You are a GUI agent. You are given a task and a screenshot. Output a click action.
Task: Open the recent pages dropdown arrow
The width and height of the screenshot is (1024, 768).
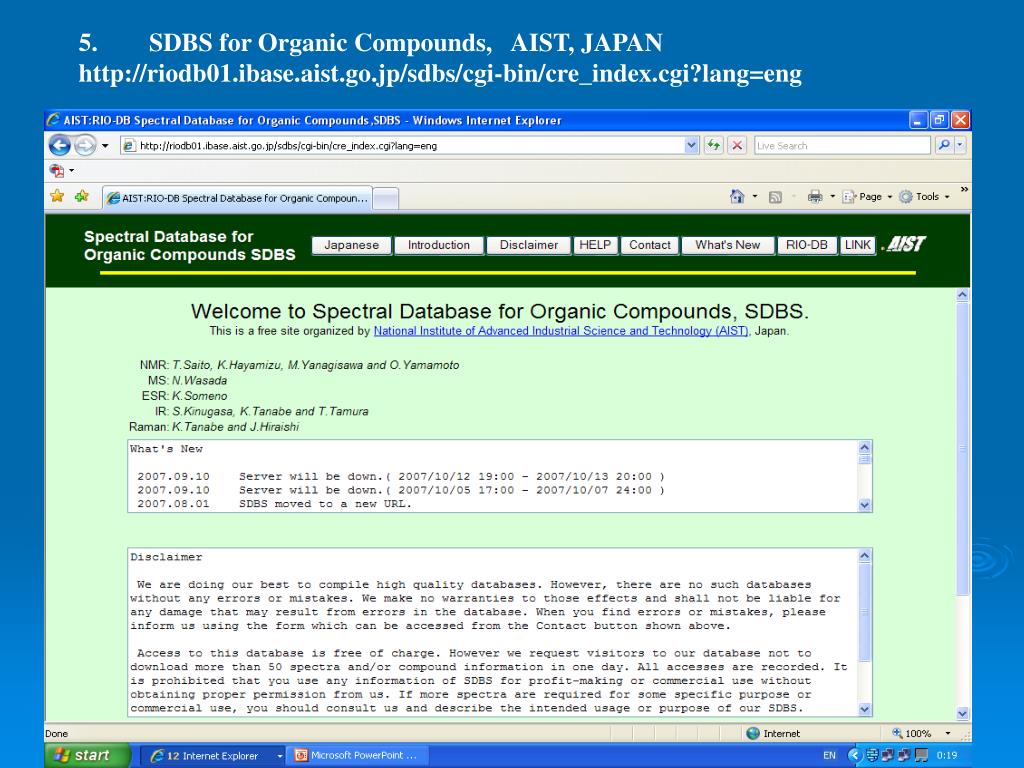(105, 146)
